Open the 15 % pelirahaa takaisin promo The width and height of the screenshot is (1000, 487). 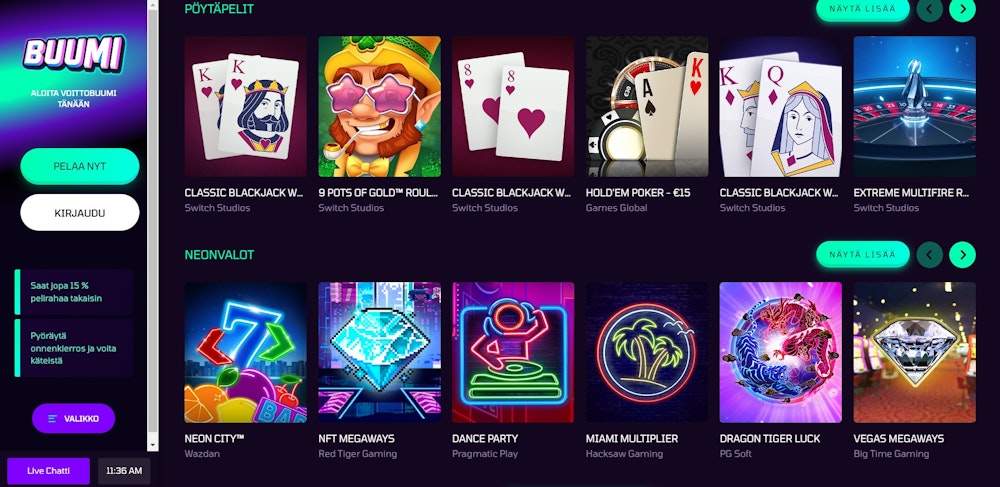click(x=74, y=292)
